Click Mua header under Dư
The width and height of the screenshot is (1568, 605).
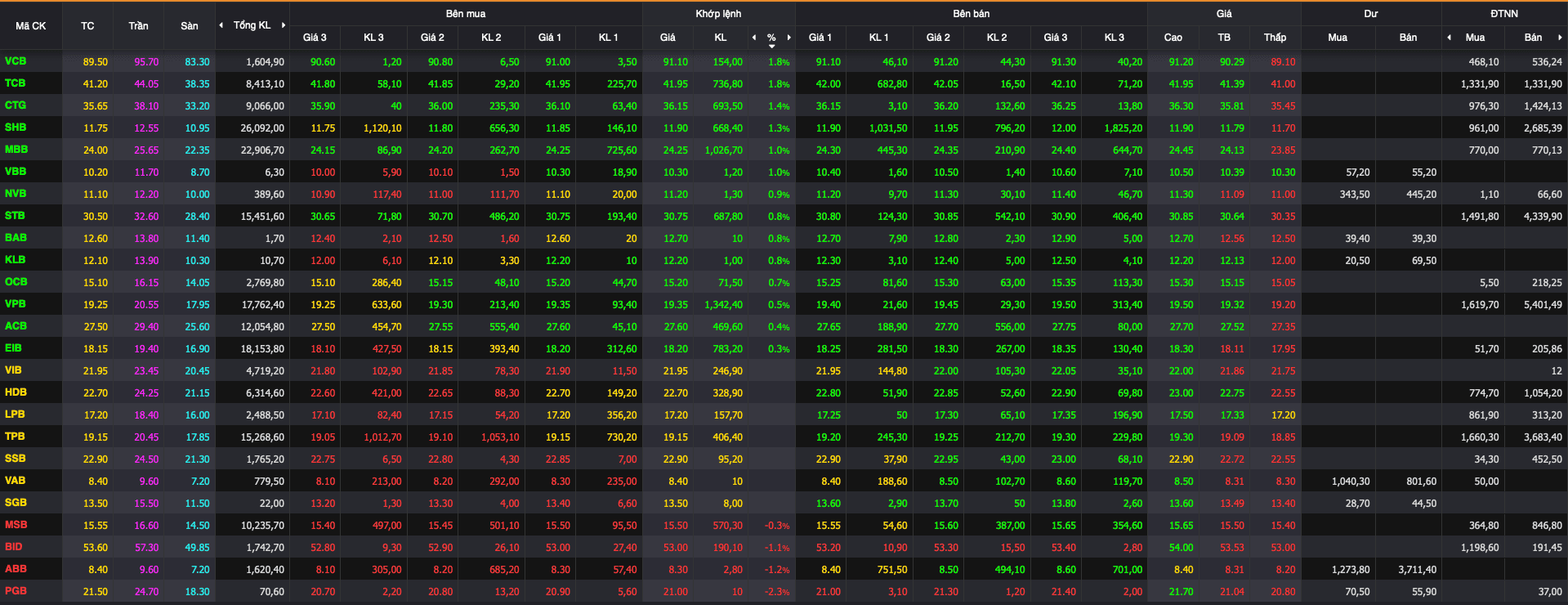[1338, 38]
